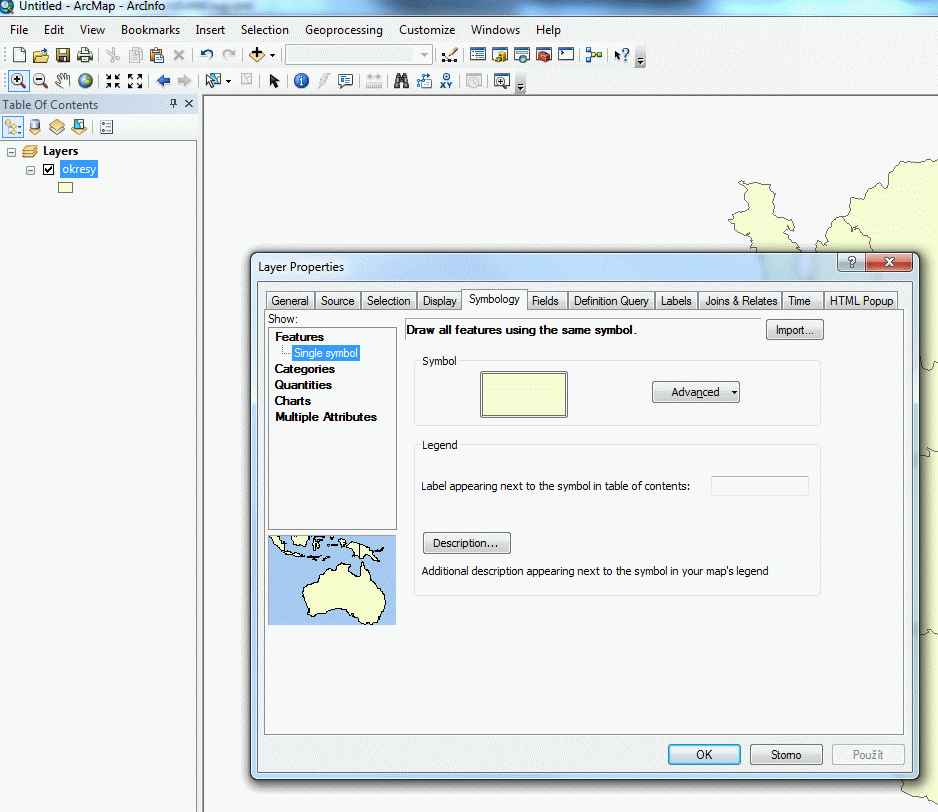Activate the Pan hand tool
938x812 pixels.
[62, 80]
